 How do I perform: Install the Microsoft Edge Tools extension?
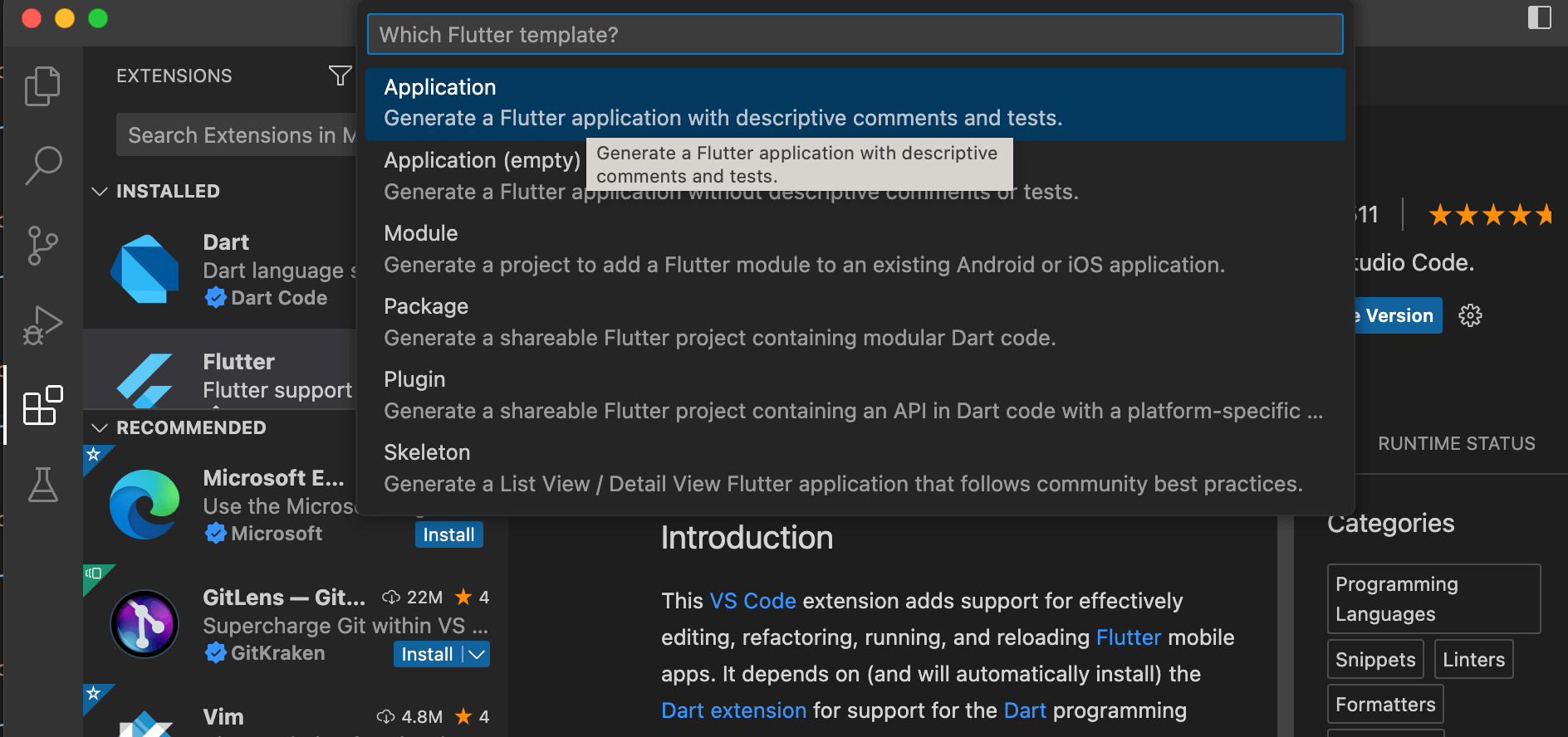tap(448, 534)
